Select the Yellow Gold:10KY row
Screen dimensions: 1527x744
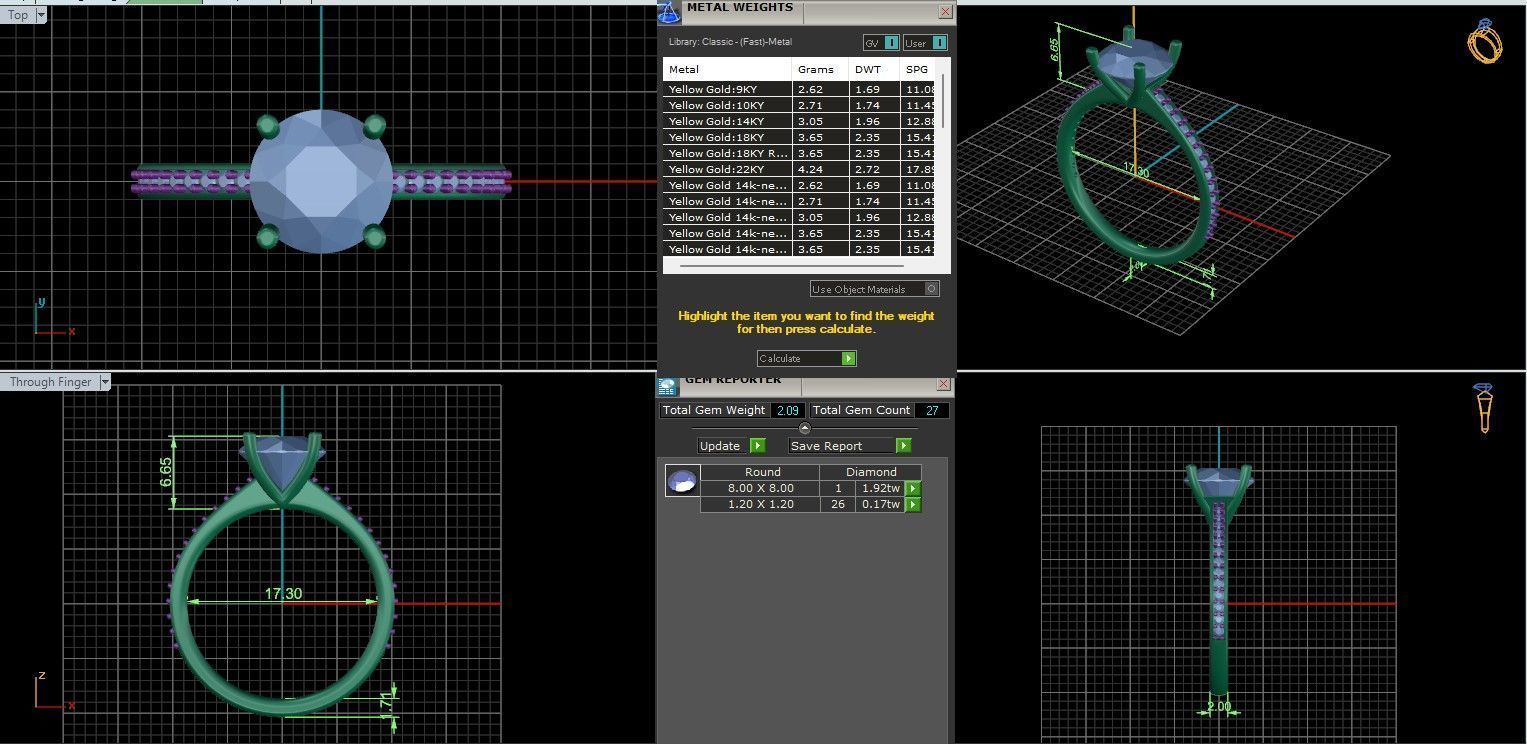click(x=799, y=106)
